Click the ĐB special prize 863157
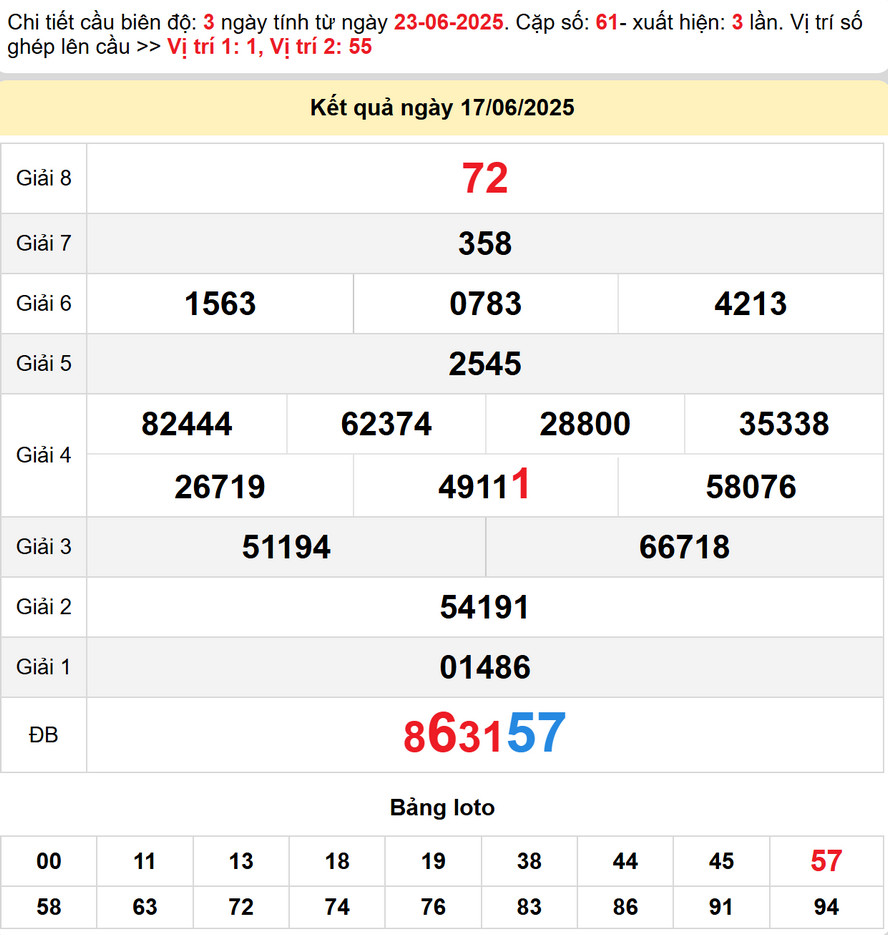This screenshot has height=935, width=888. pyautogui.click(x=484, y=733)
